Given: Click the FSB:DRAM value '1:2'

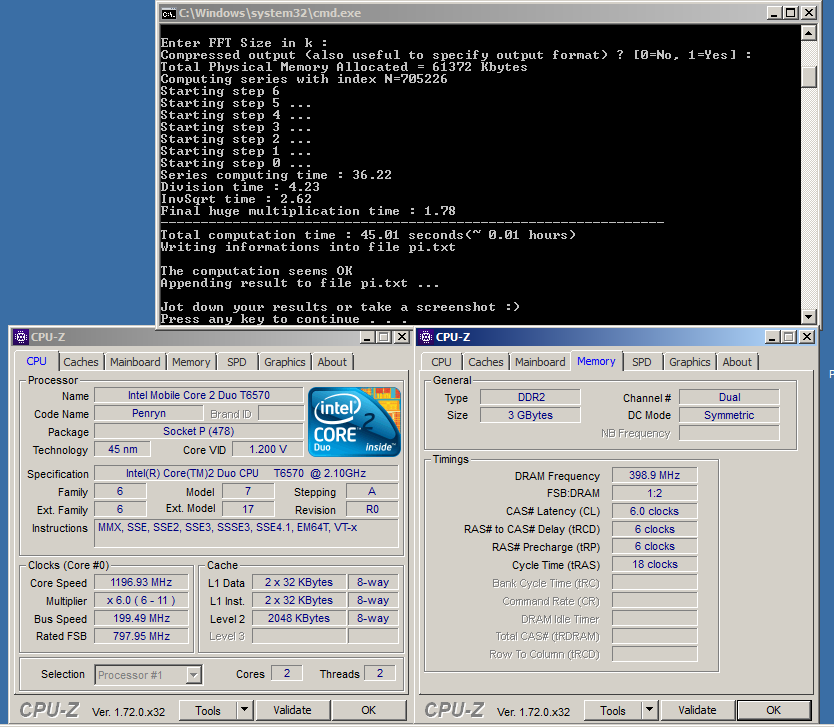Looking at the screenshot, I should tap(655, 494).
